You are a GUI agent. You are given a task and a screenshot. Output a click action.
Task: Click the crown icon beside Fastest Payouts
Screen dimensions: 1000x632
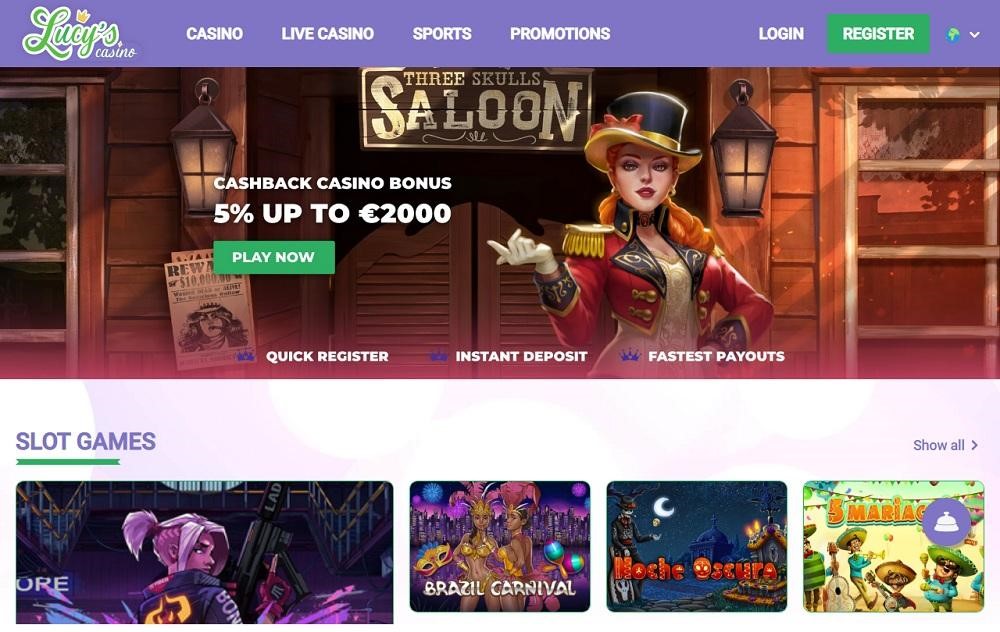click(630, 356)
